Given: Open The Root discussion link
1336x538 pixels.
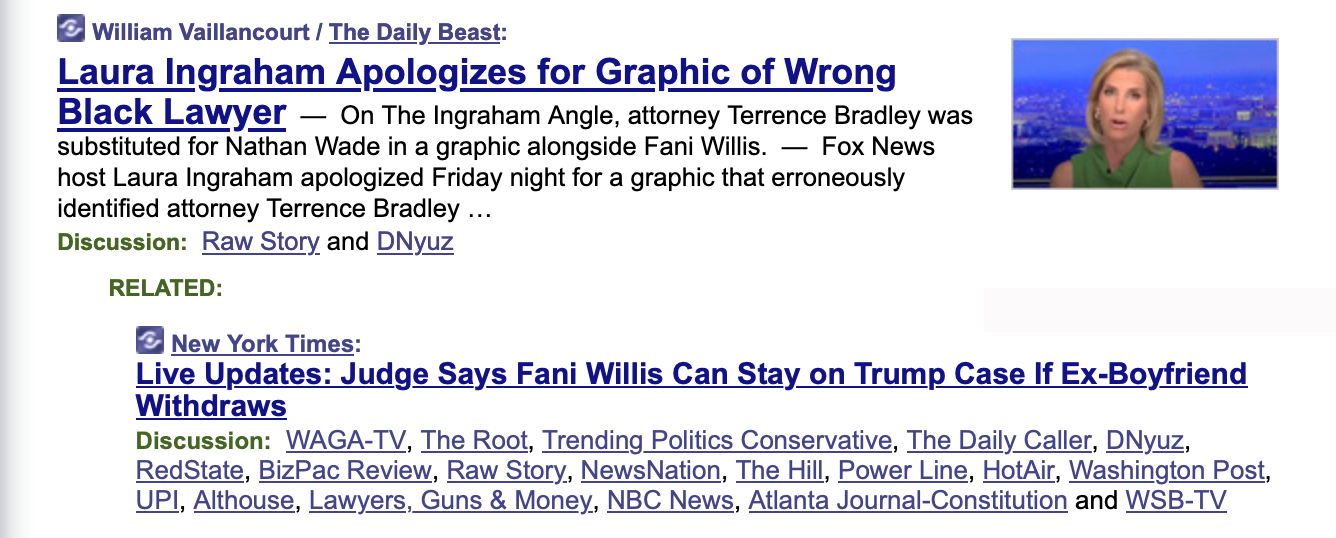Looking at the screenshot, I should (x=474, y=440).
